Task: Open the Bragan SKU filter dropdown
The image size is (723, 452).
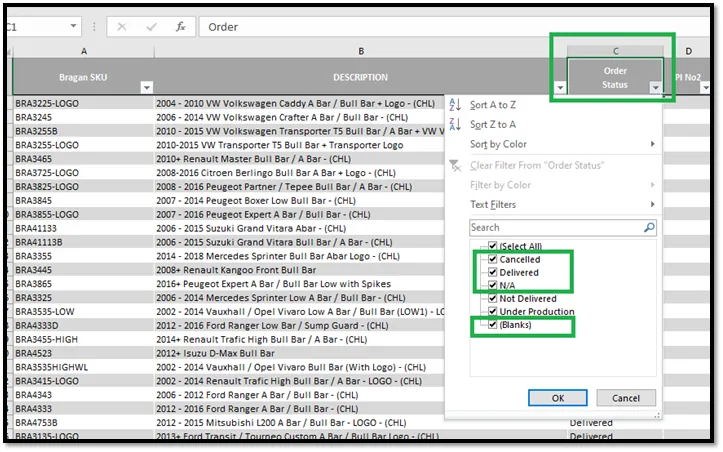Action: coord(147,87)
